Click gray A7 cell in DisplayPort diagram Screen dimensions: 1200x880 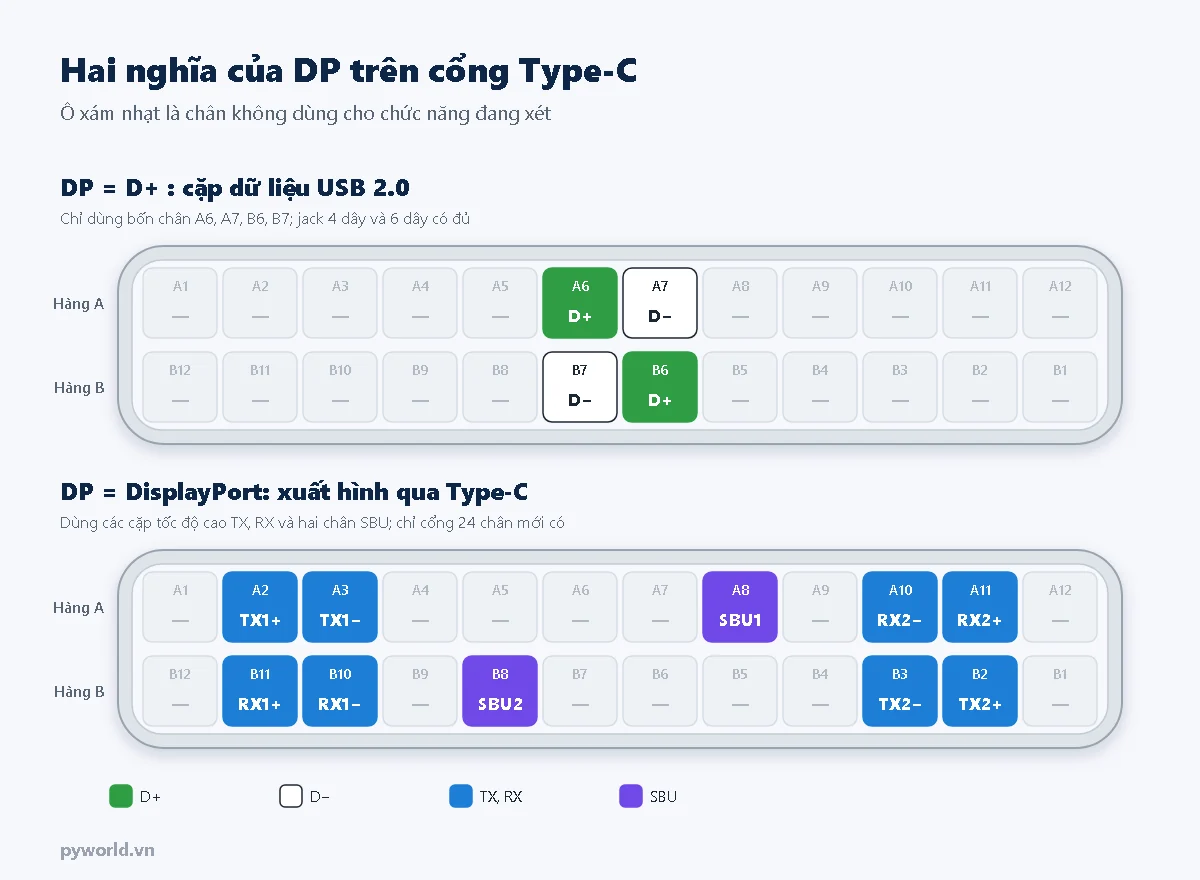pos(660,607)
